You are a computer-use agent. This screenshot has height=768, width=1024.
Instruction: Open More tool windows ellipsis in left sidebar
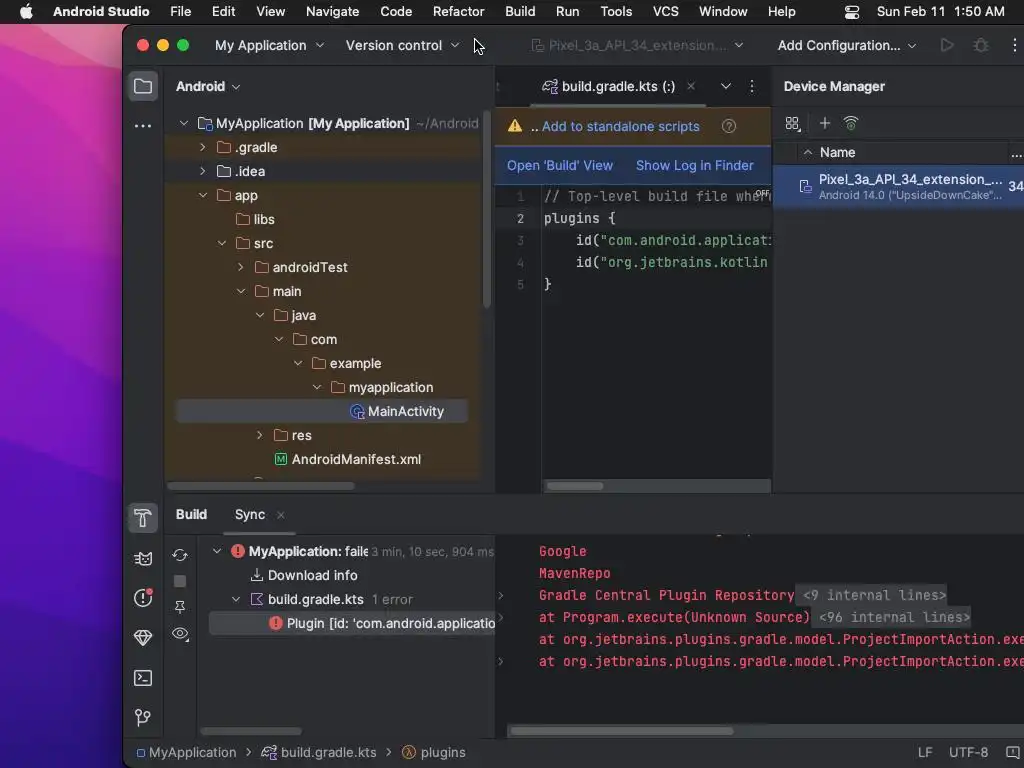143,126
